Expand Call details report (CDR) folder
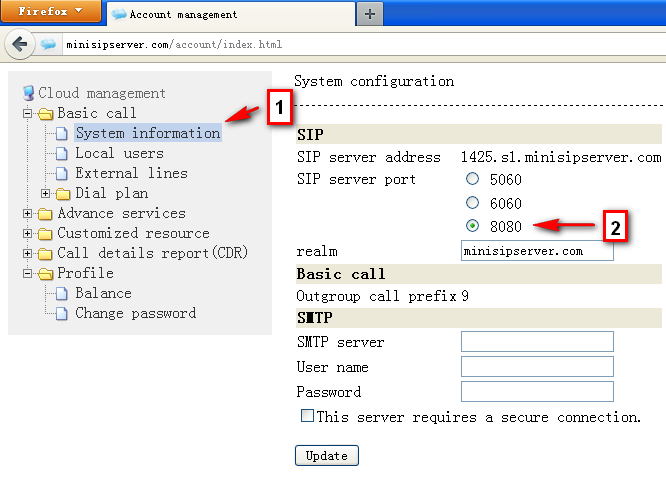 (x=27, y=253)
